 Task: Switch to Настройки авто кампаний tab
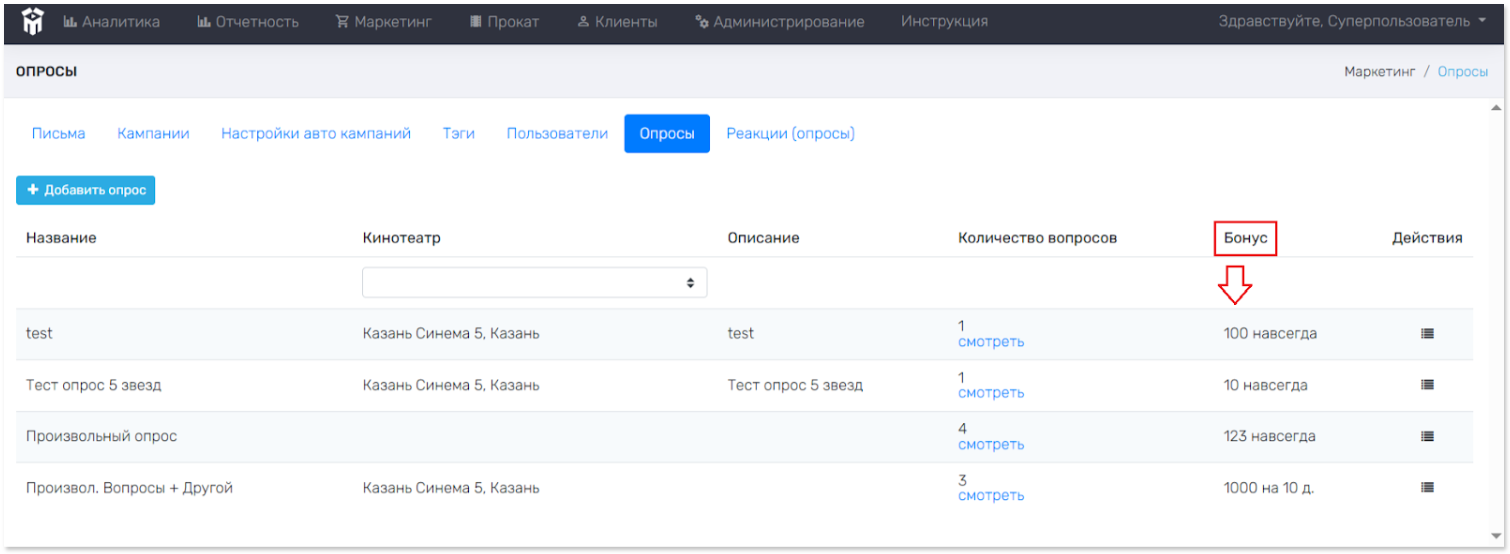click(x=316, y=133)
